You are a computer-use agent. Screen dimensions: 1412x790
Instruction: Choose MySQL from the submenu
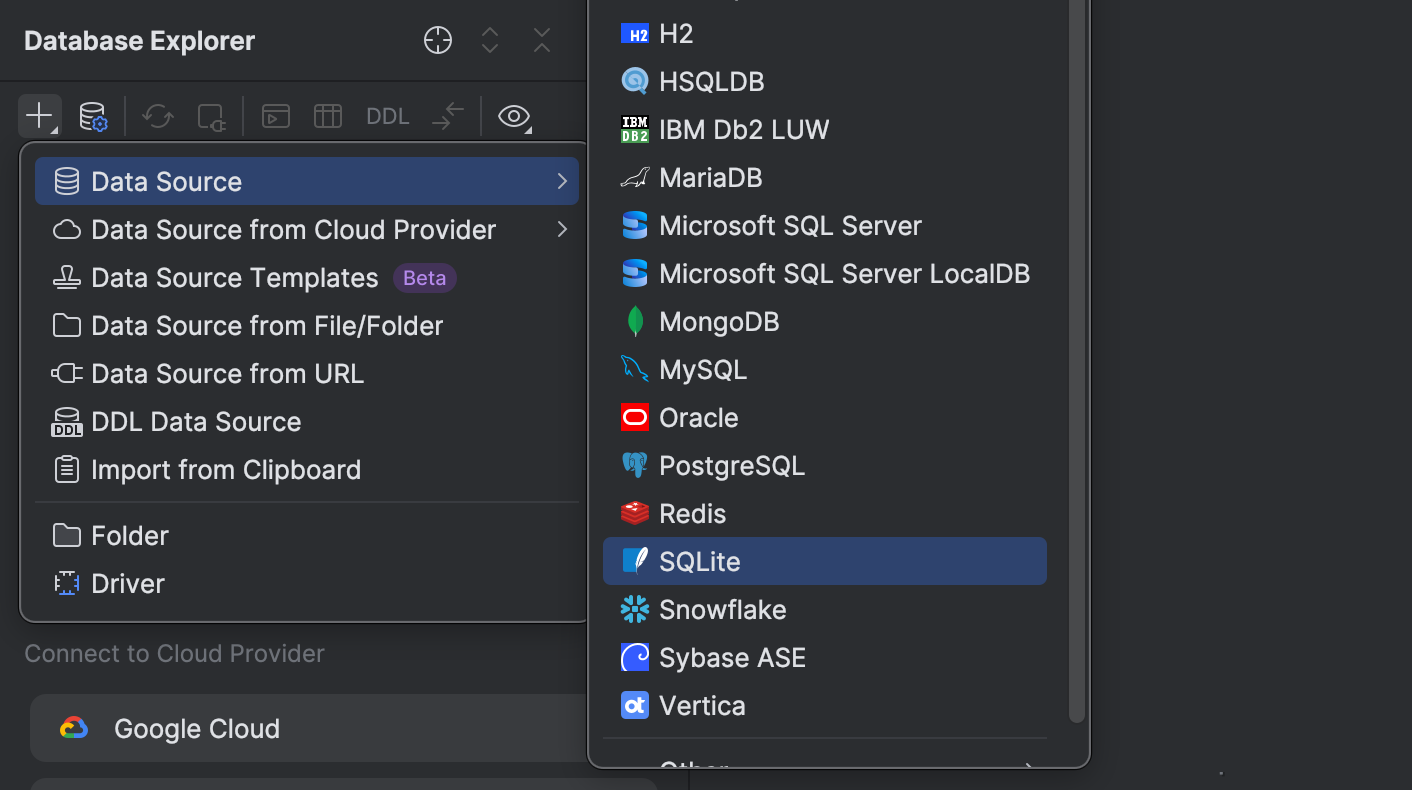[825, 369]
